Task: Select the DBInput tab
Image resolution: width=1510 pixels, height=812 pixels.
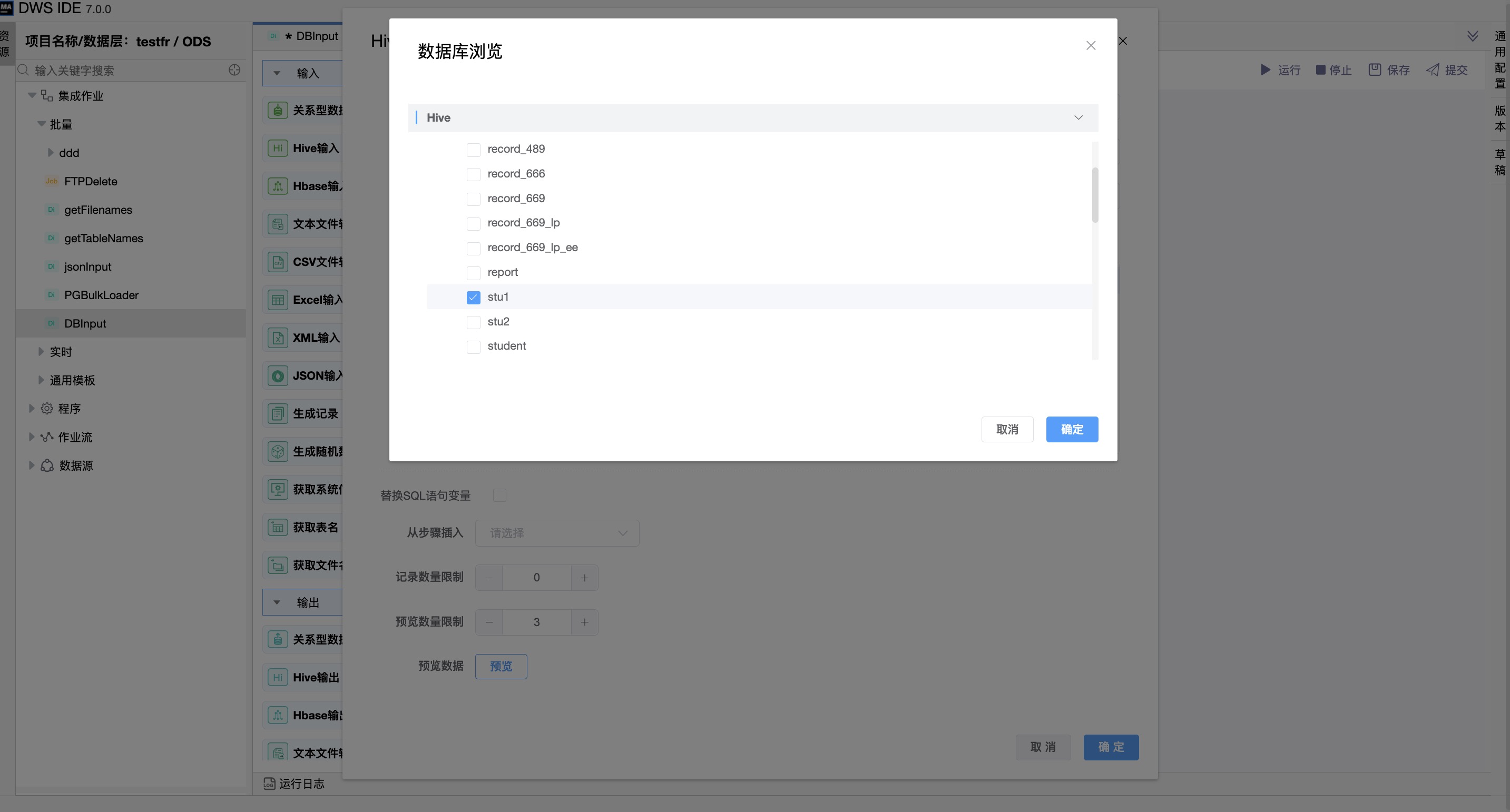Action: pos(317,36)
